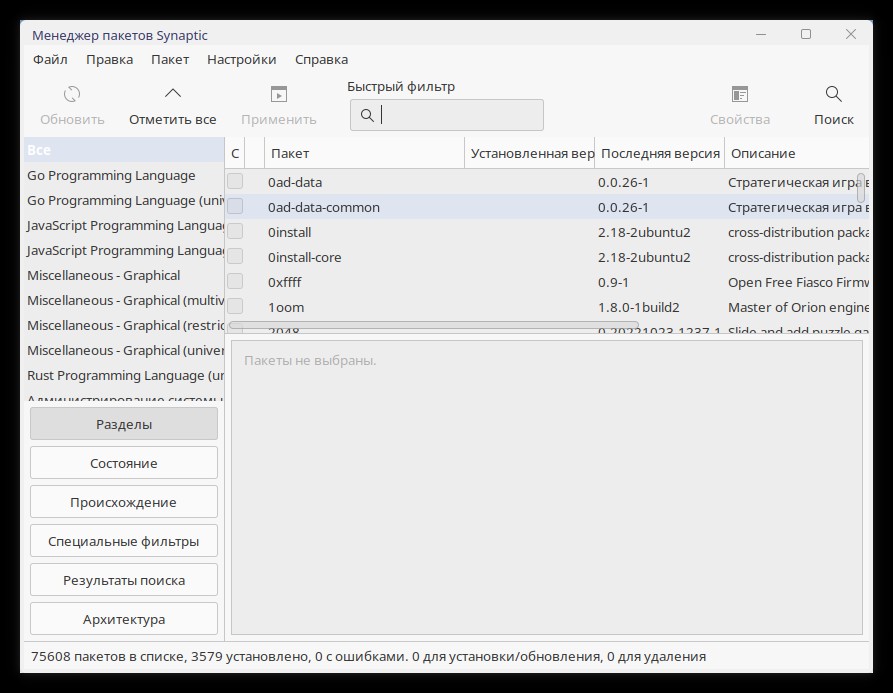Click the Описание column header
The height and width of the screenshot is (693, 893).
(797, 153)
